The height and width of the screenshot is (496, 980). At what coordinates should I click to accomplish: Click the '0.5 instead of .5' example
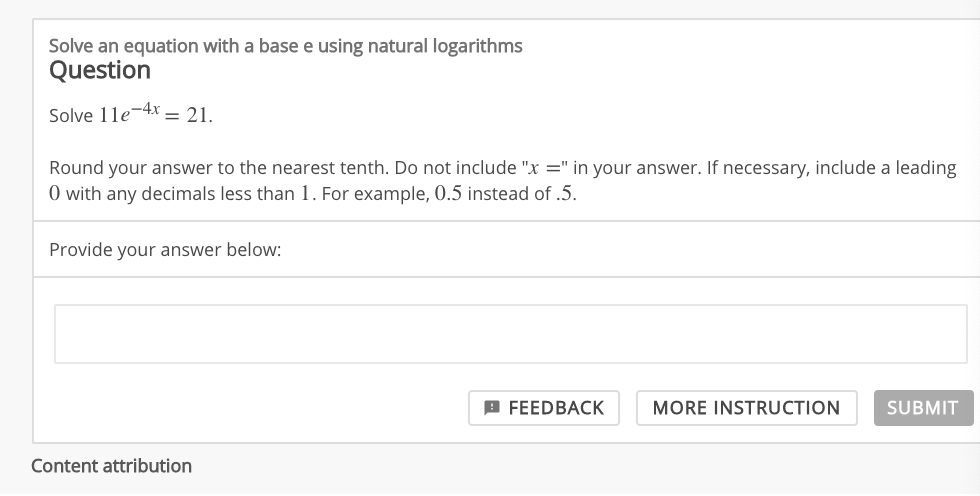point(509,193)
